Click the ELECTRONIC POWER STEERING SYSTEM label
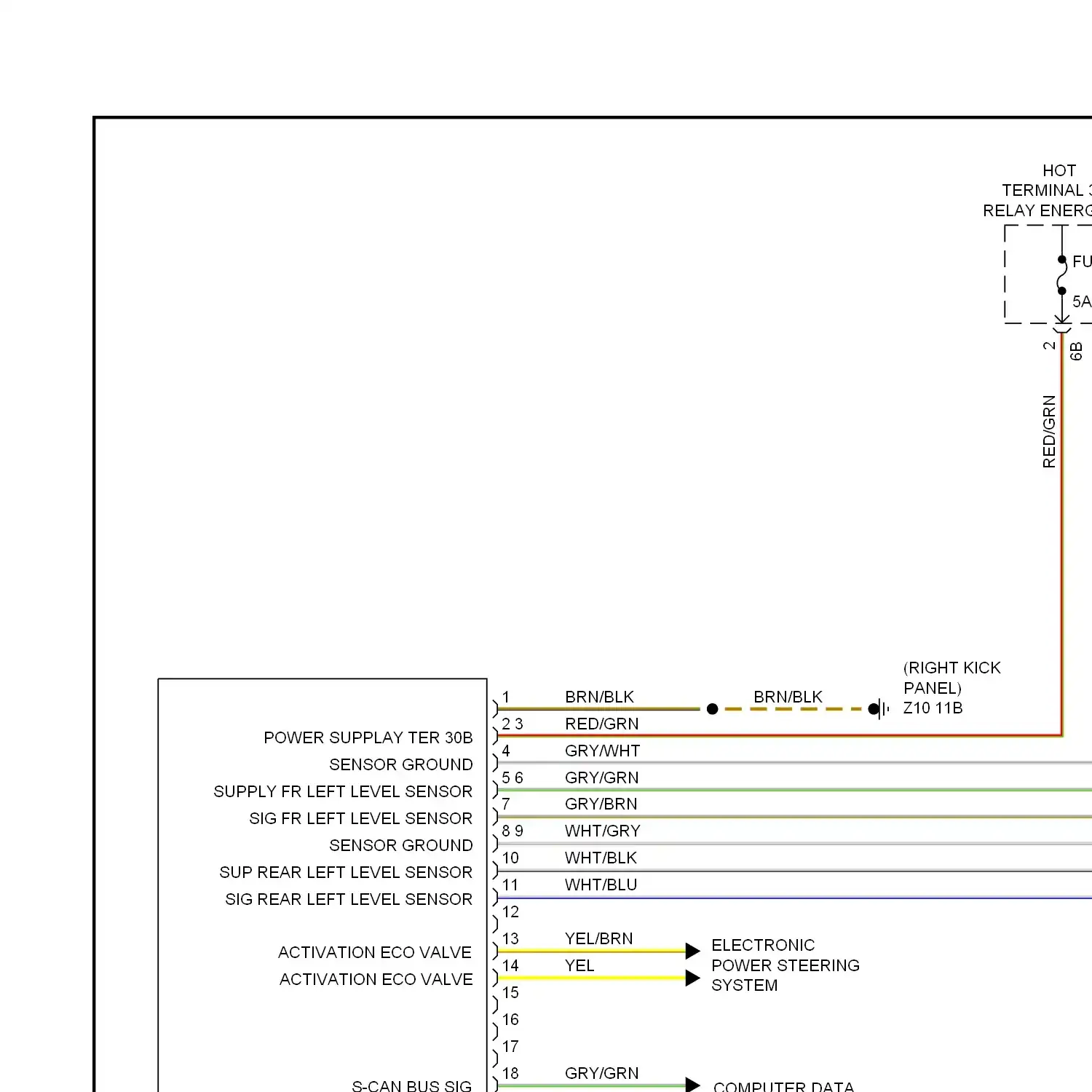Viewport: 1092px width, 1092px height. coord(786,965)
